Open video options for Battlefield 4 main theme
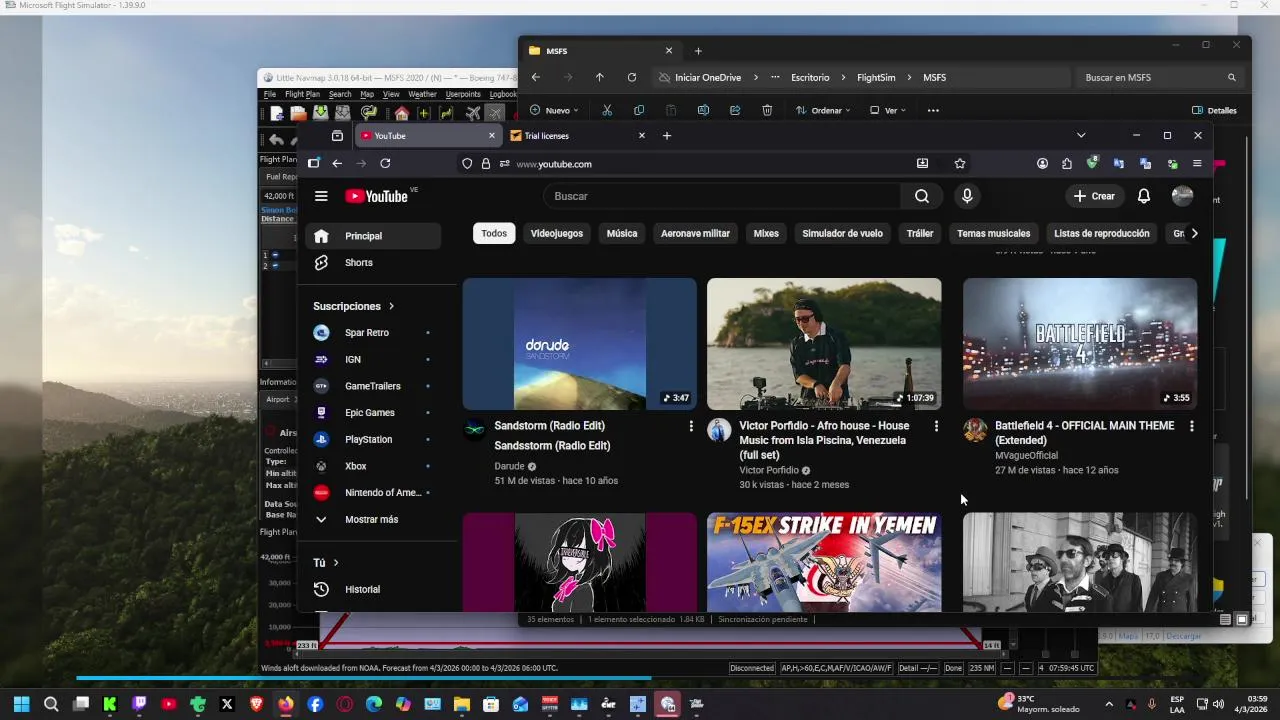The height and width of the screenshot is (720, 1280). [1191, 426]
